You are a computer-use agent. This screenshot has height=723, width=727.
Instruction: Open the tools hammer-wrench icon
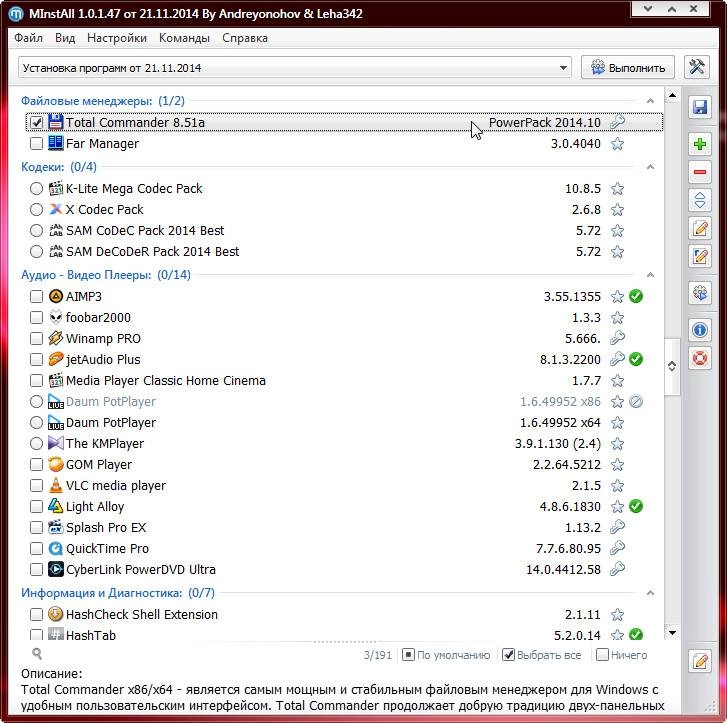[696, 67]
